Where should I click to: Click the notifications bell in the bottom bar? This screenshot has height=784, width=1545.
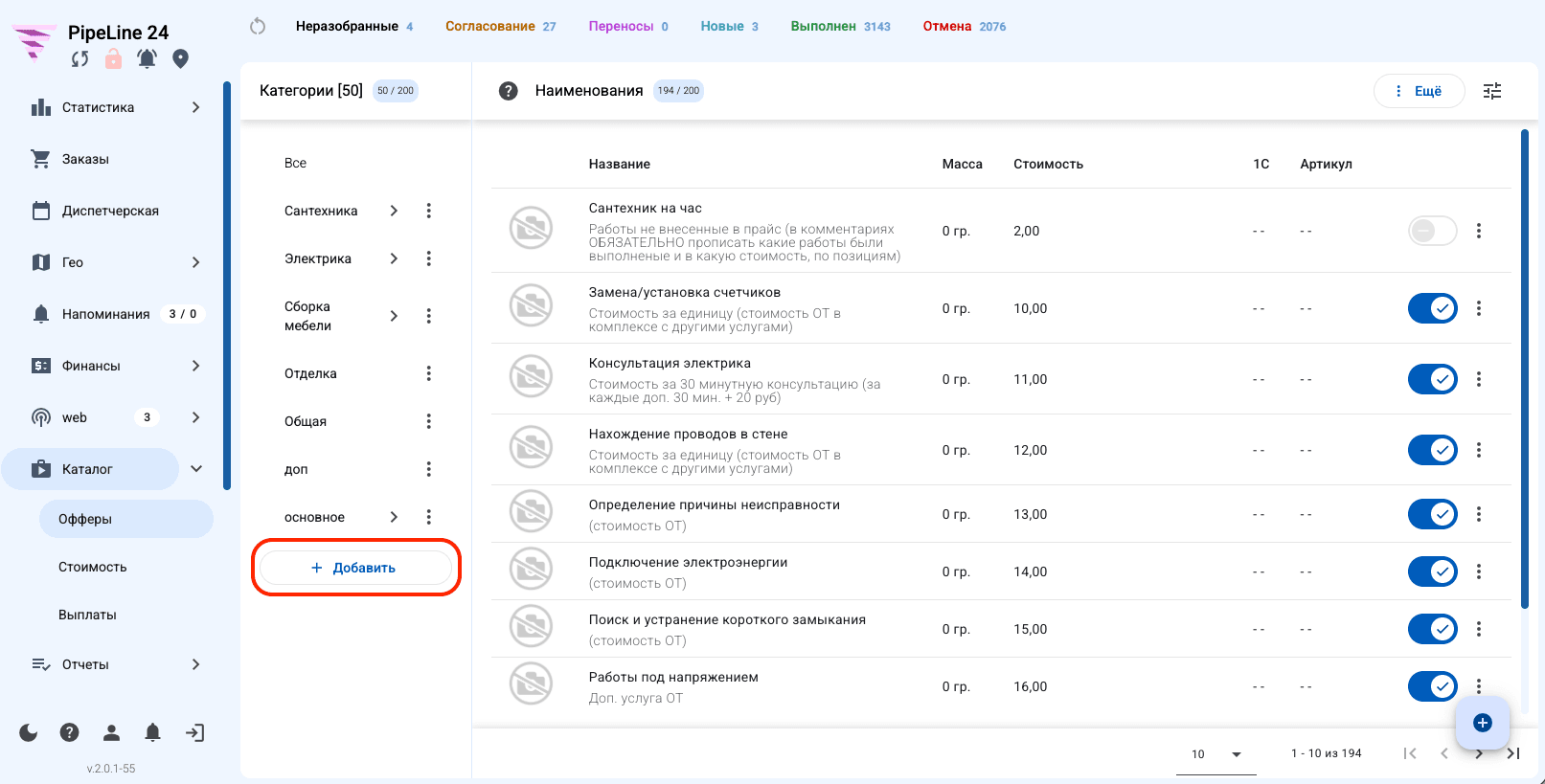pos(152,732)
